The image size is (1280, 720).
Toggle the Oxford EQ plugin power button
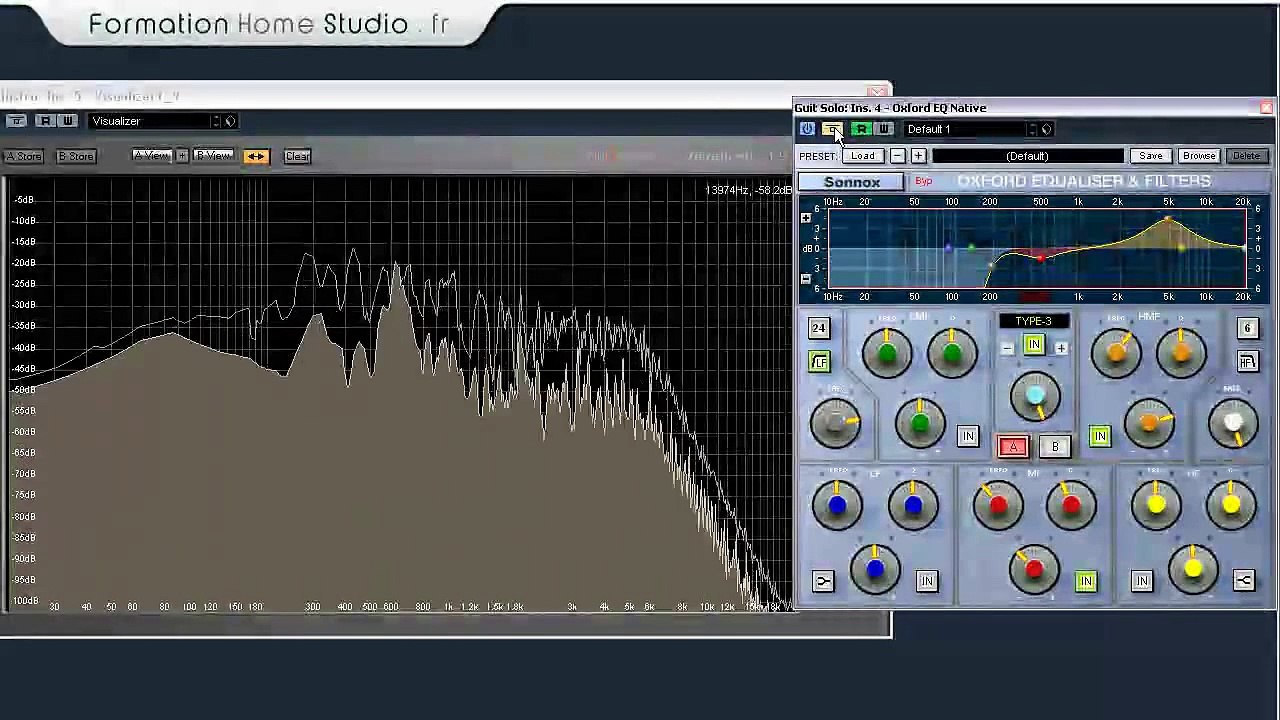(x=807, y=129)
